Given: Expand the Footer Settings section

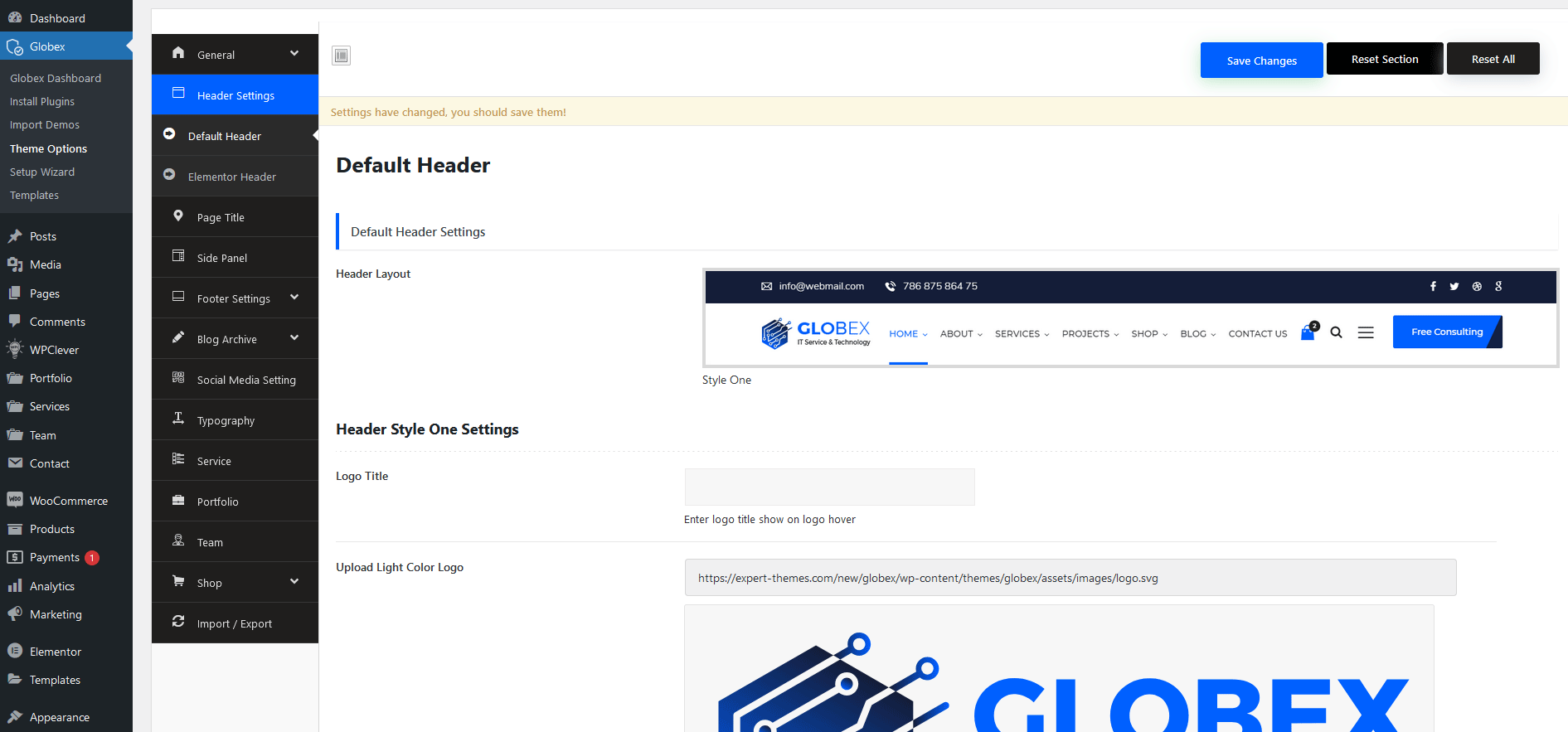Looking at the screenshot, I should (235, 298).
